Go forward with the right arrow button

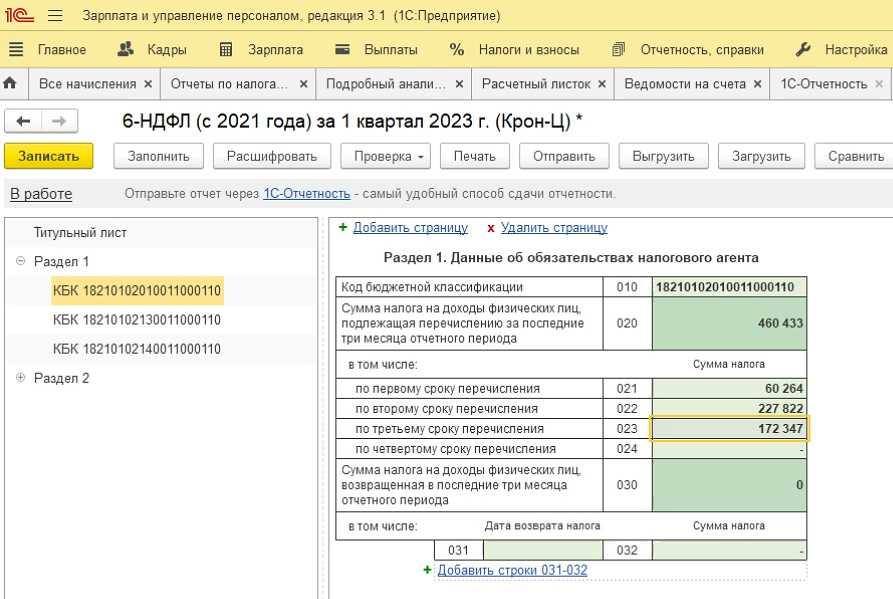click(x=59, y=121)
